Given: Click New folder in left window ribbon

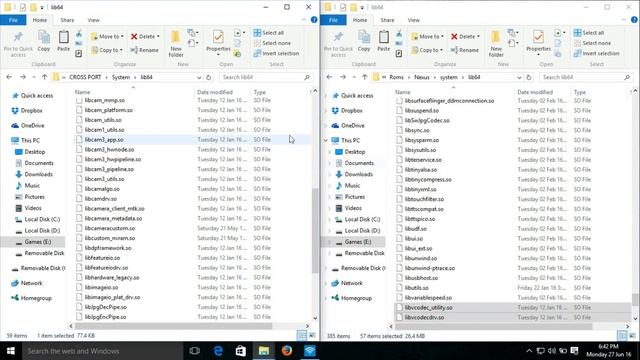Looking at the screenshot, I should tap(176, 43).
